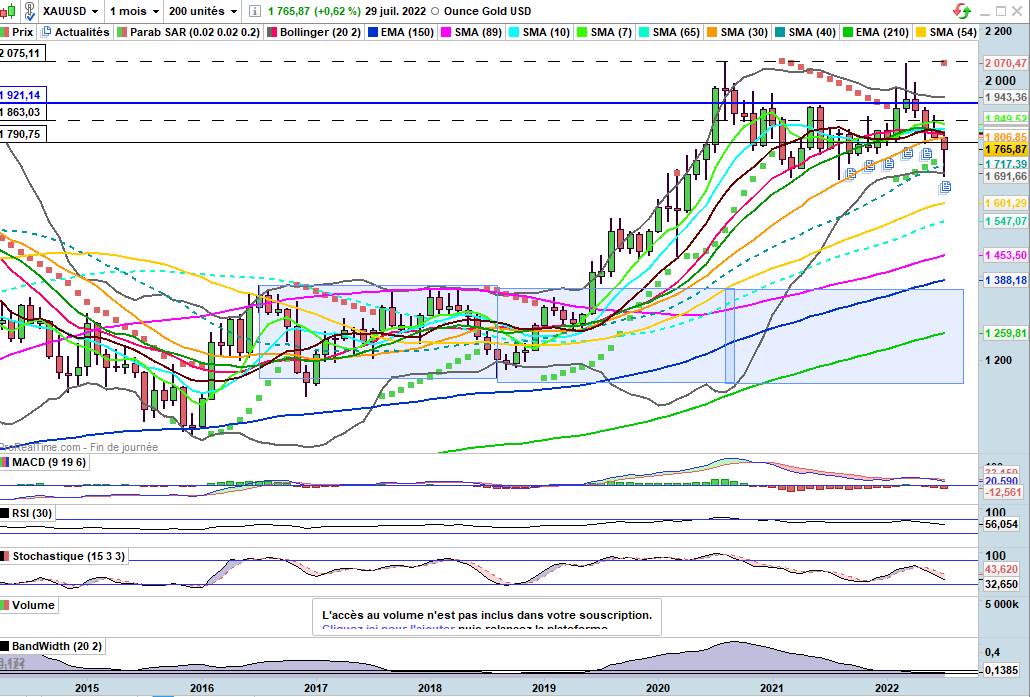Click the orange SMA (30) color swatch
The width and height of the screenshot is (1030, 697).
point(711,32)
